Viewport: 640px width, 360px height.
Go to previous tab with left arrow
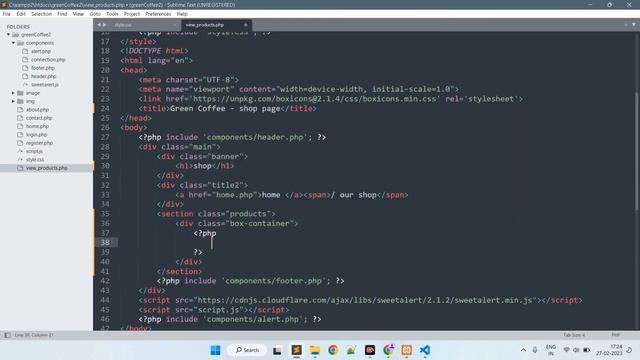coord(98,25)
